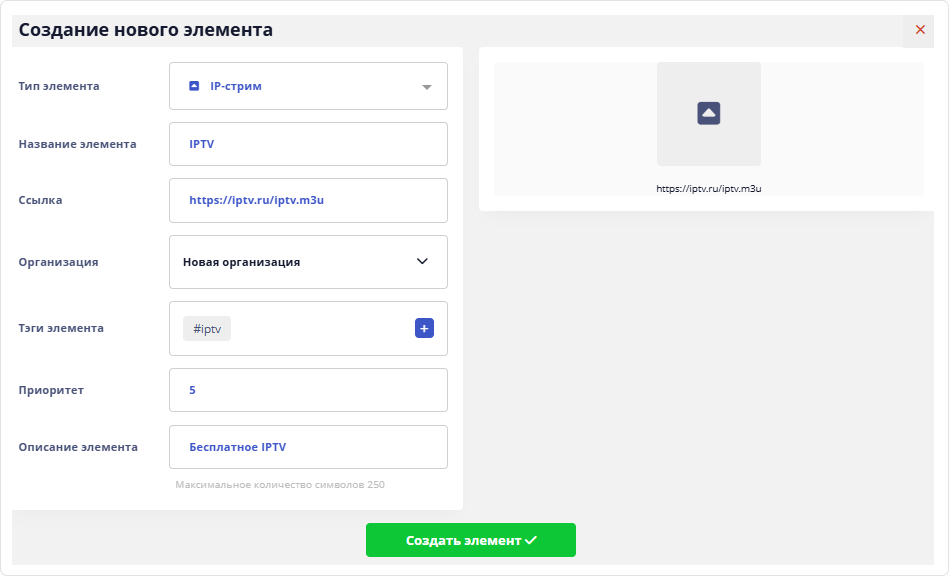Click the 'Описание элемента' text field
Image resolution: width=949 pixels, height=576 pixels.
(308, 447)
